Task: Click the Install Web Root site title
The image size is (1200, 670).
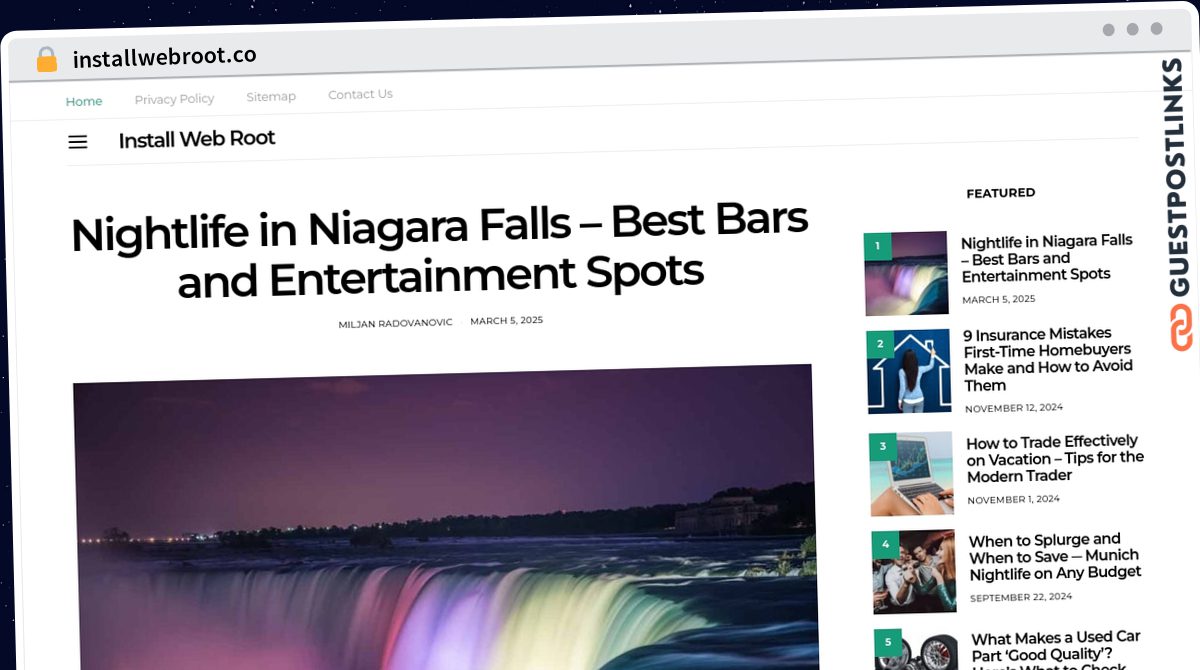Action: click(x=197, y=139)
